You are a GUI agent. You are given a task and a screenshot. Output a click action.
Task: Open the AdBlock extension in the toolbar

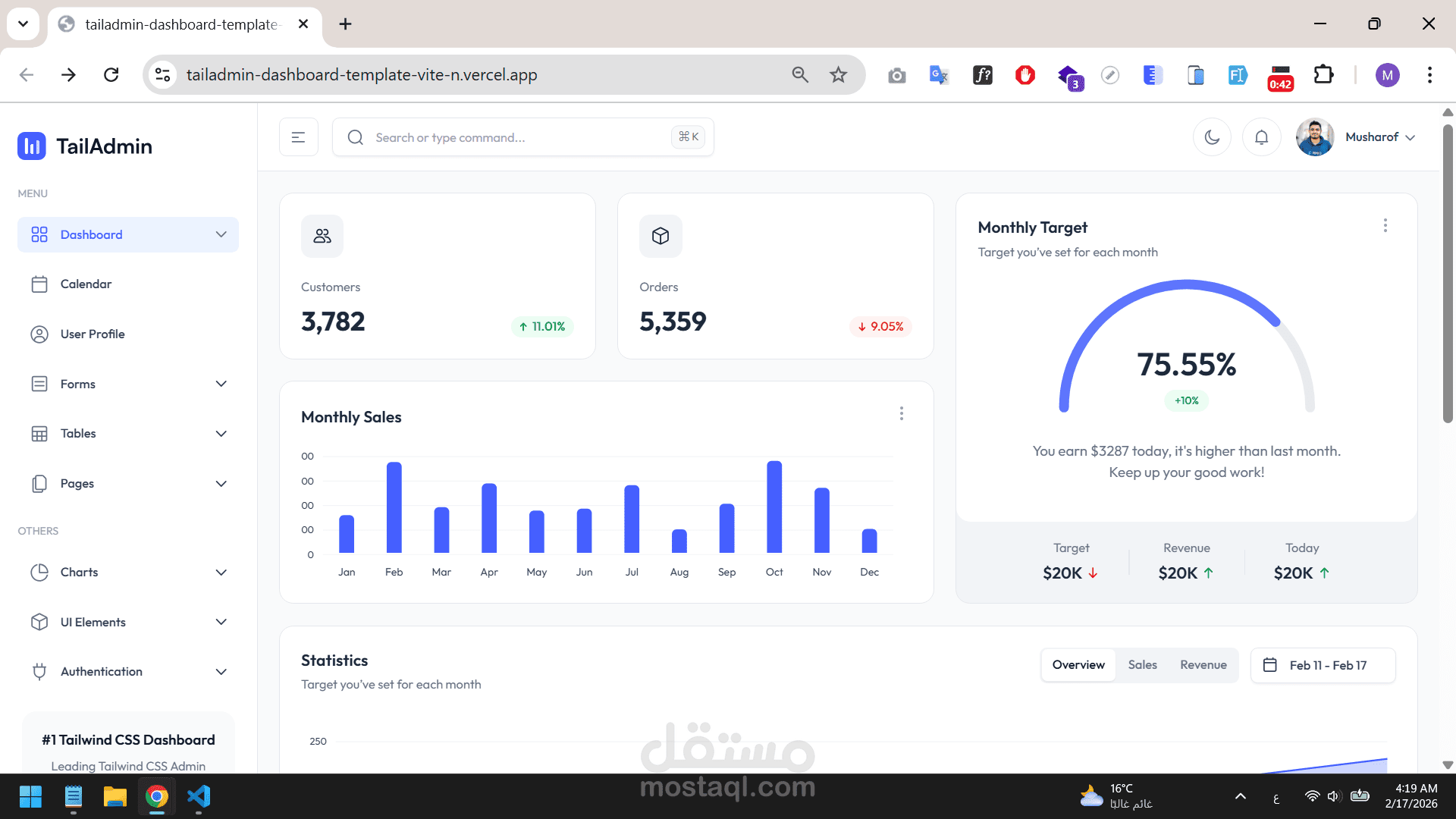pyautogui.click(x=1025, y=74)
